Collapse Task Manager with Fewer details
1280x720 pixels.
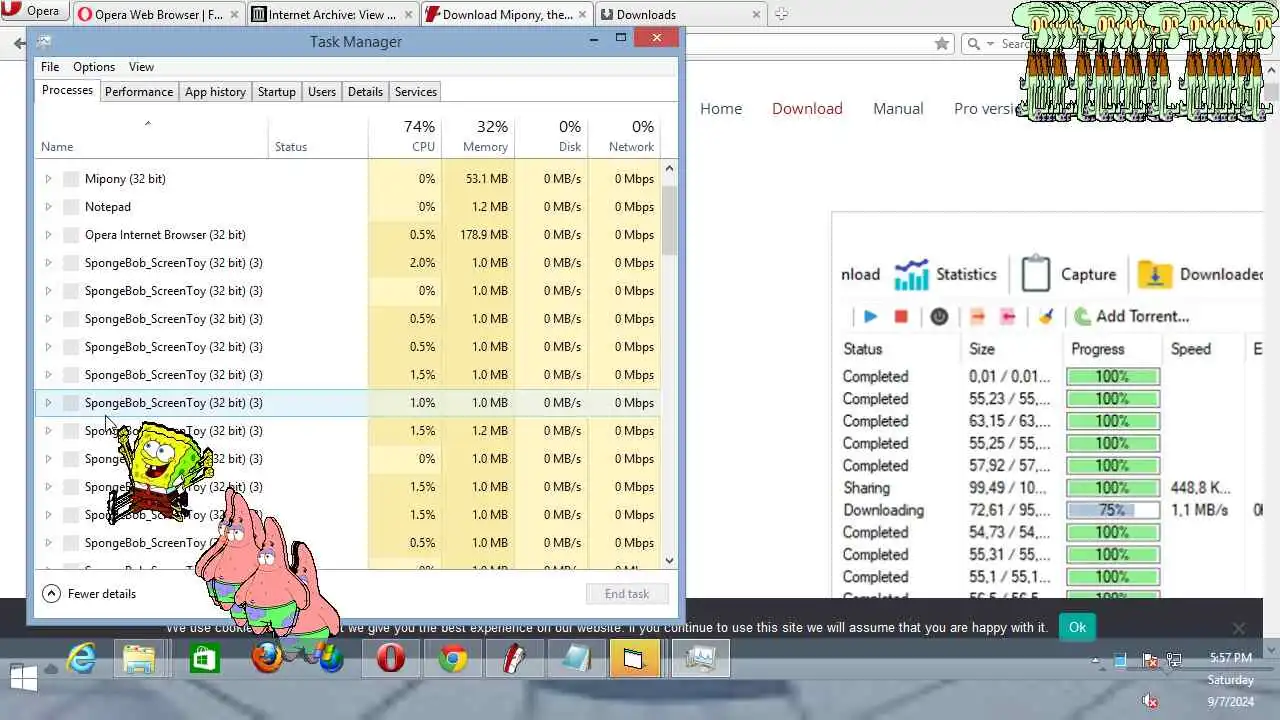tap(89, 593)
